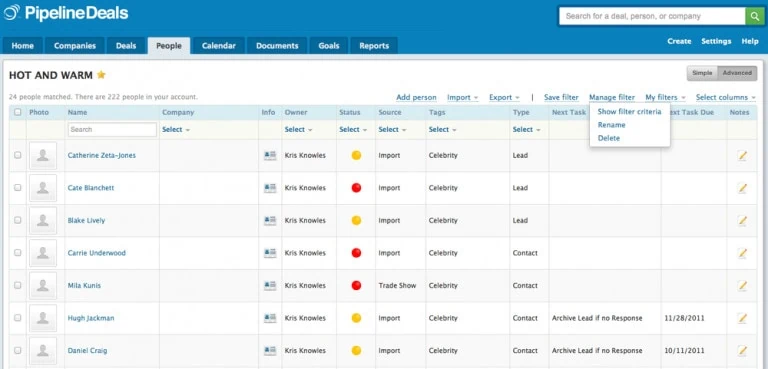This screenshot has width=768, height=369.
Task: Edit notes pencil icon for Cate Blanchett
Action: coord(743,188)
